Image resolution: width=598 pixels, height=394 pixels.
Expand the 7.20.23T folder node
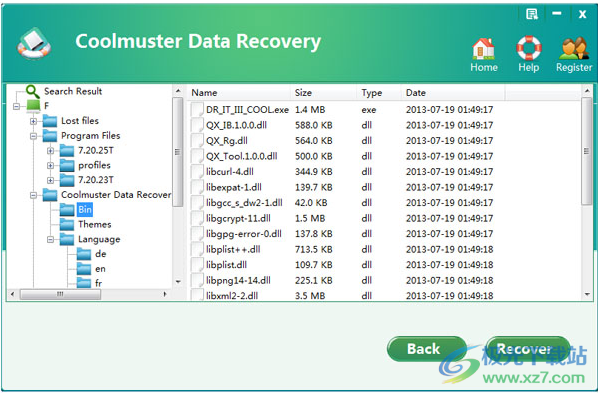tap(50, 180)
